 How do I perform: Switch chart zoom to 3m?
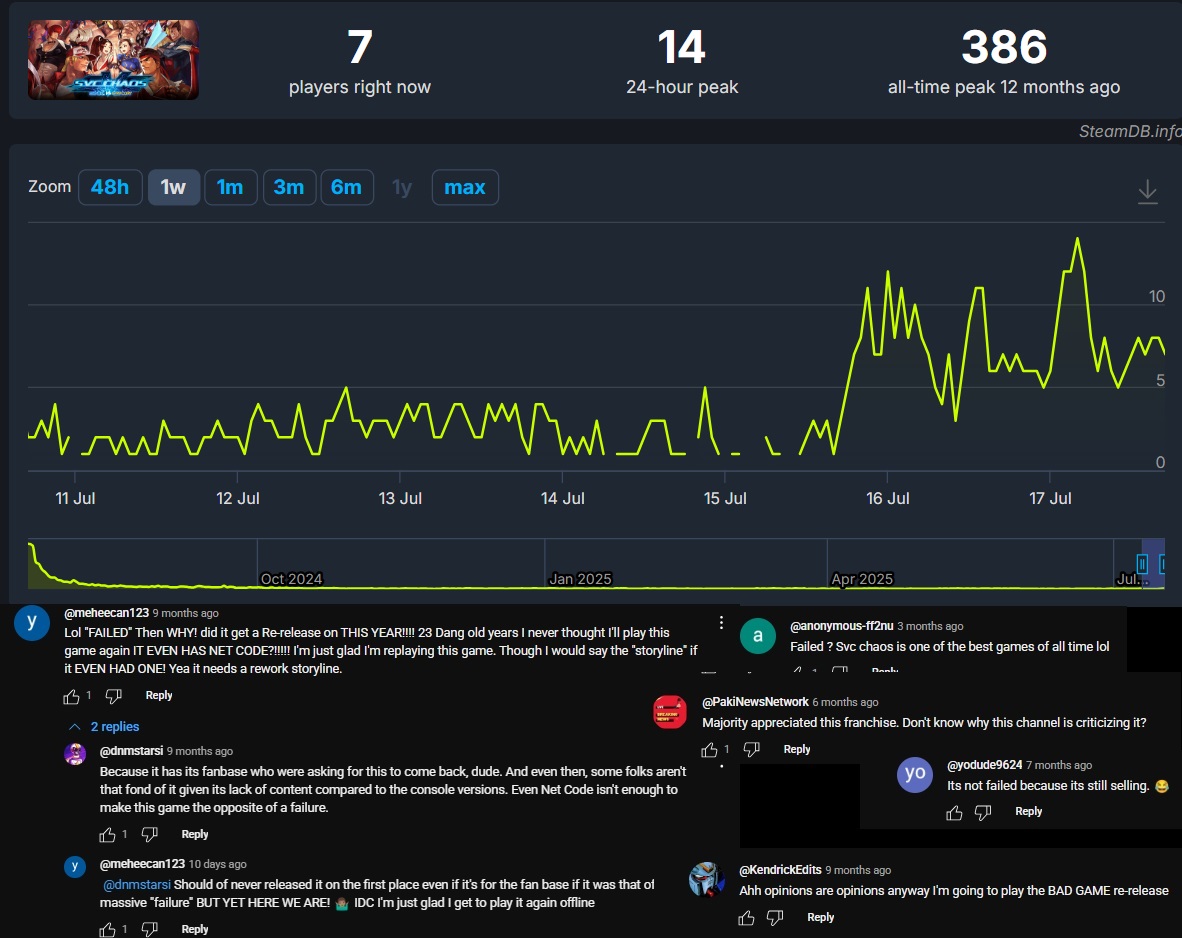pos(289,187)
